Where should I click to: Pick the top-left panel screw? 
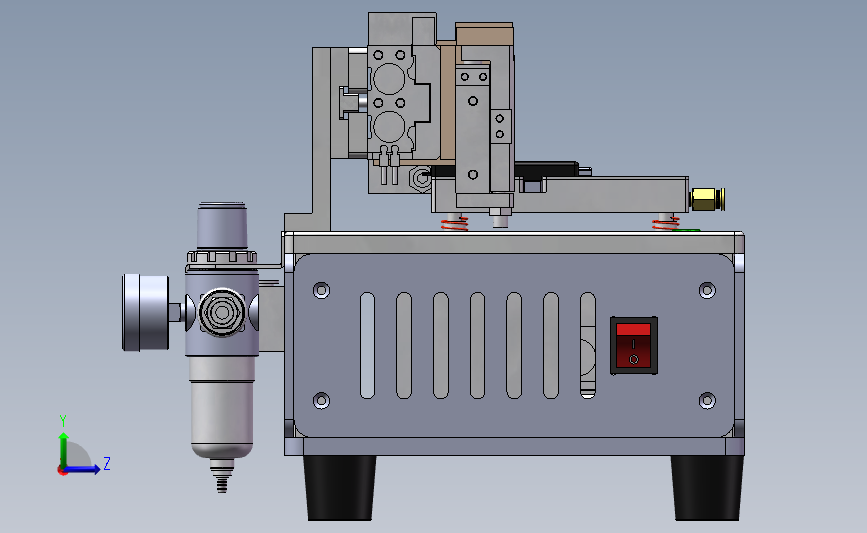[x=321, y=290]
